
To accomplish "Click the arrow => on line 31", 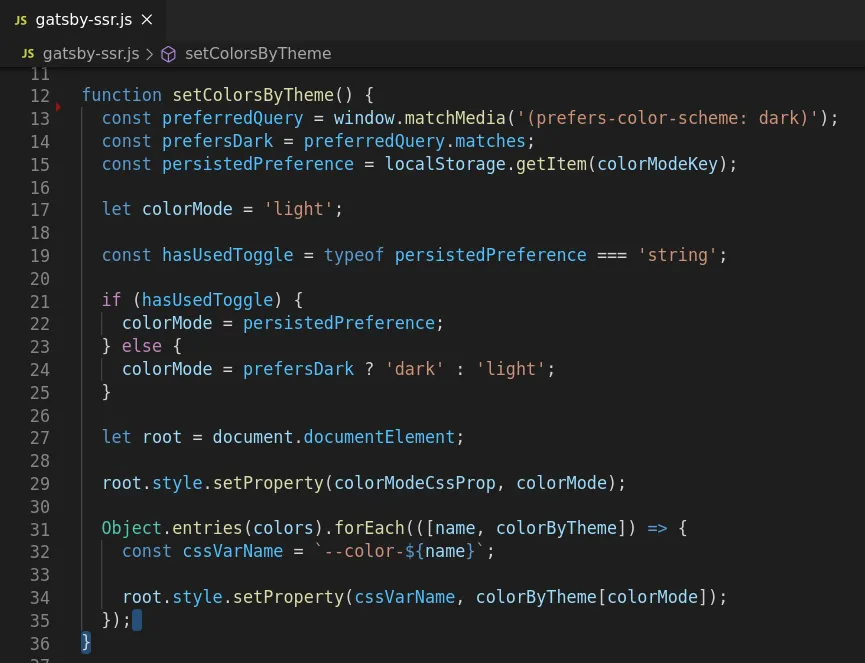I will (657, 528).
